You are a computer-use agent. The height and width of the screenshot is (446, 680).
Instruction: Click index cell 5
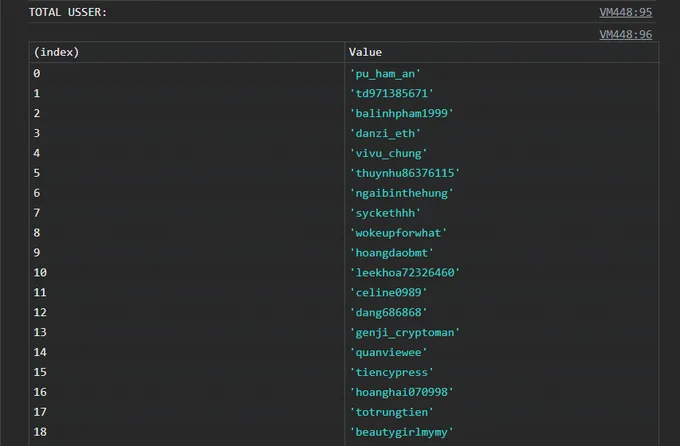(x=186, y=173)
